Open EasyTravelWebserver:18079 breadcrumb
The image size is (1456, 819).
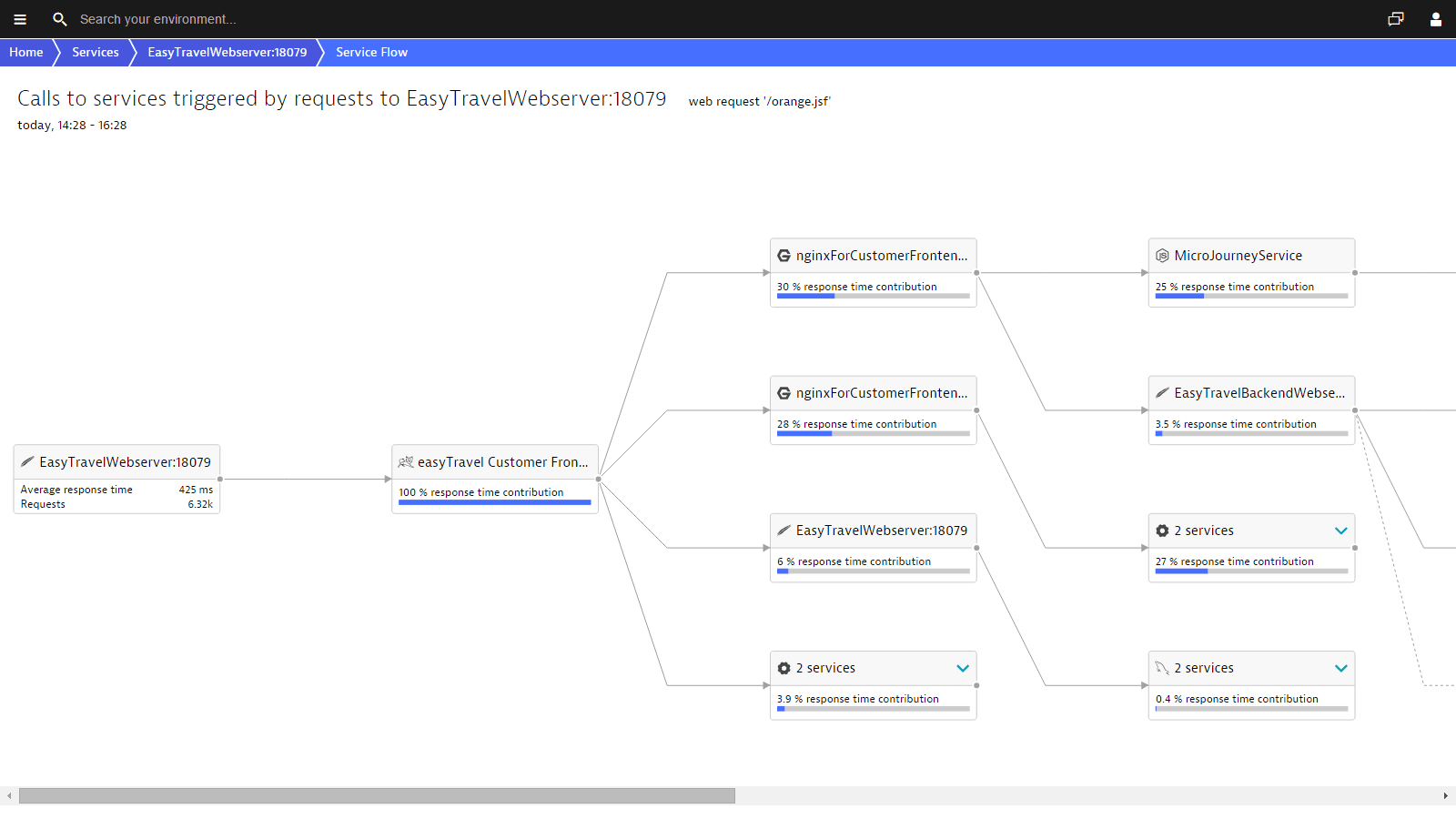(227, 52)
